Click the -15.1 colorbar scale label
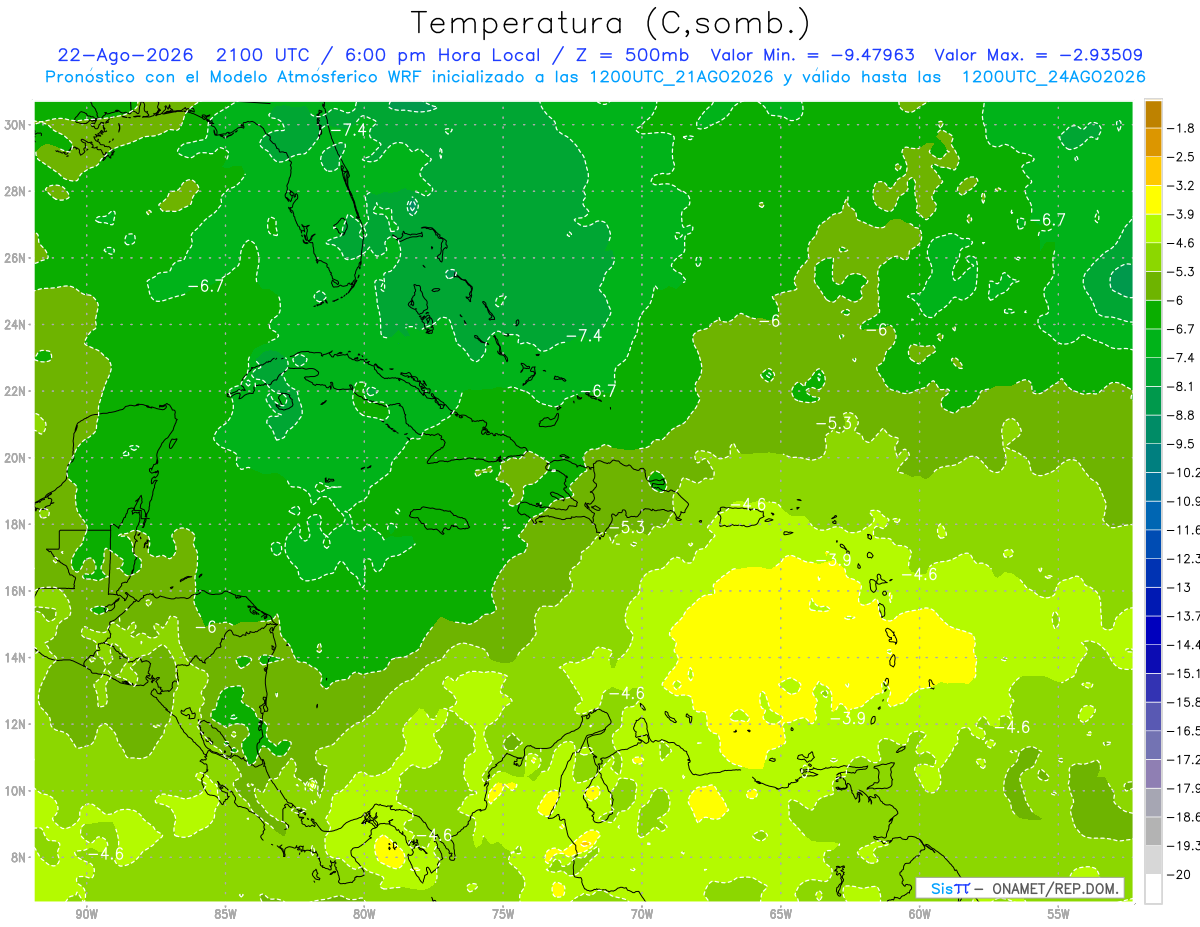The height and width of the screenshot is (927, 1200). pos(1186,673)
